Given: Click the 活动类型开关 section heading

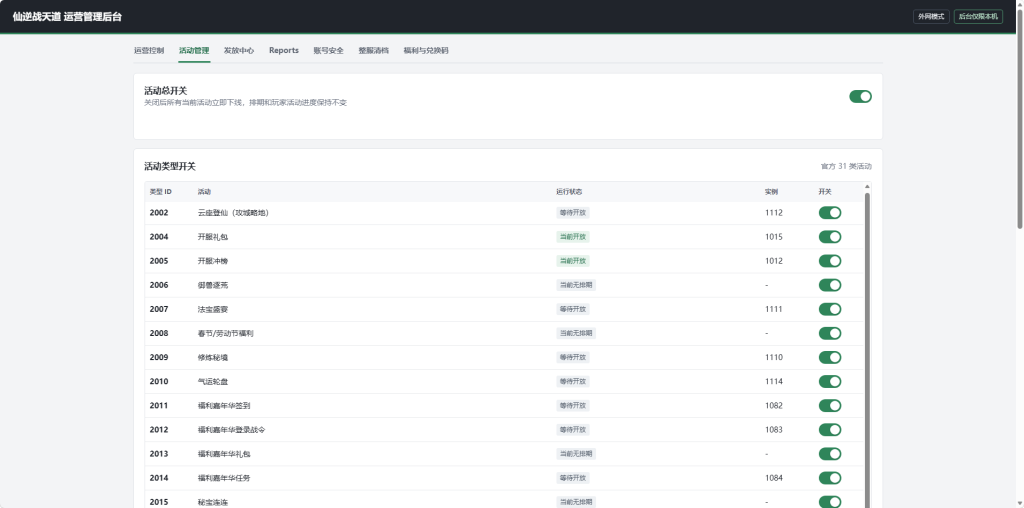Looking at the screenshot, I should pos(170,167).
